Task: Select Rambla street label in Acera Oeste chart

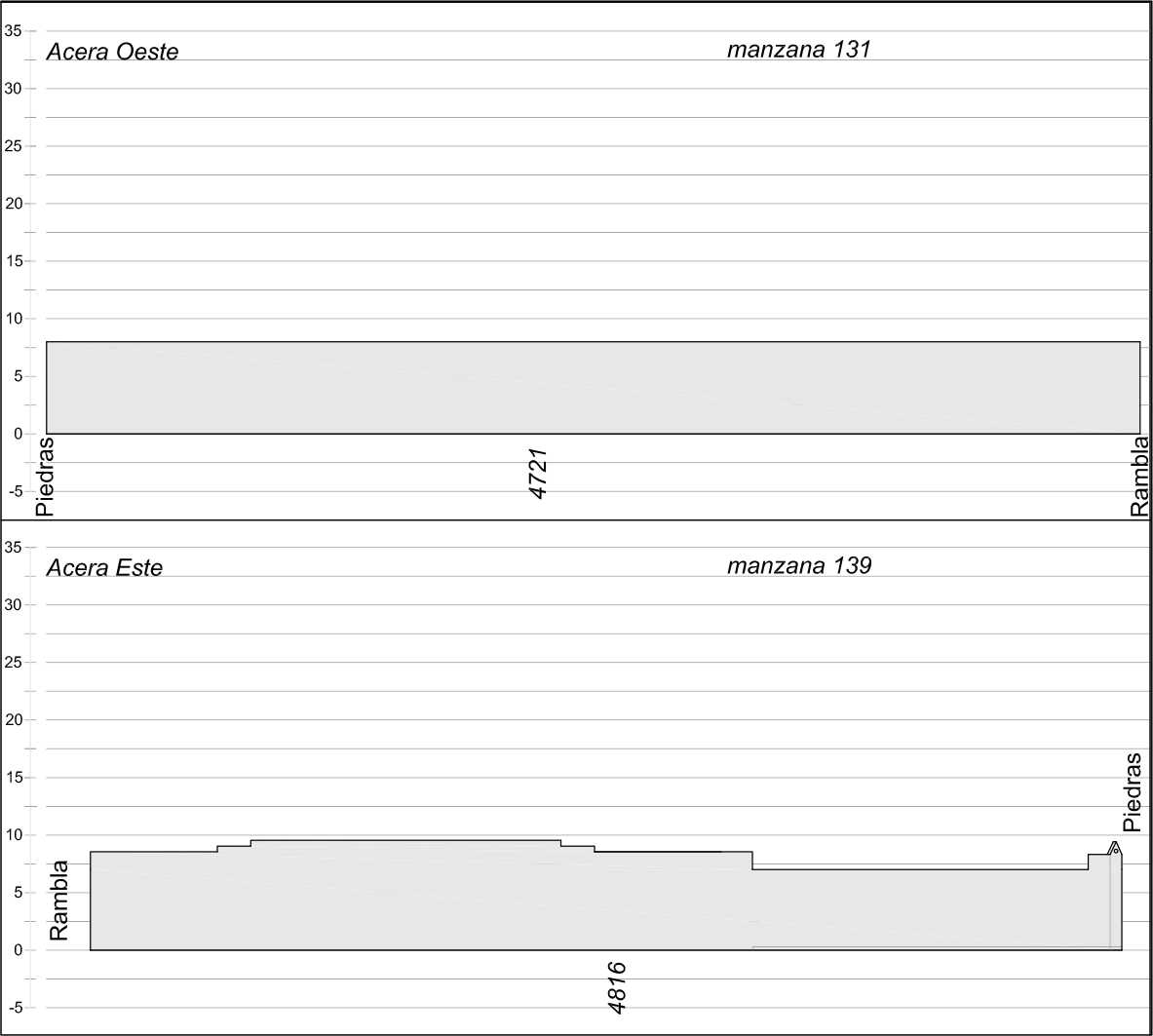Action: 1139,477
